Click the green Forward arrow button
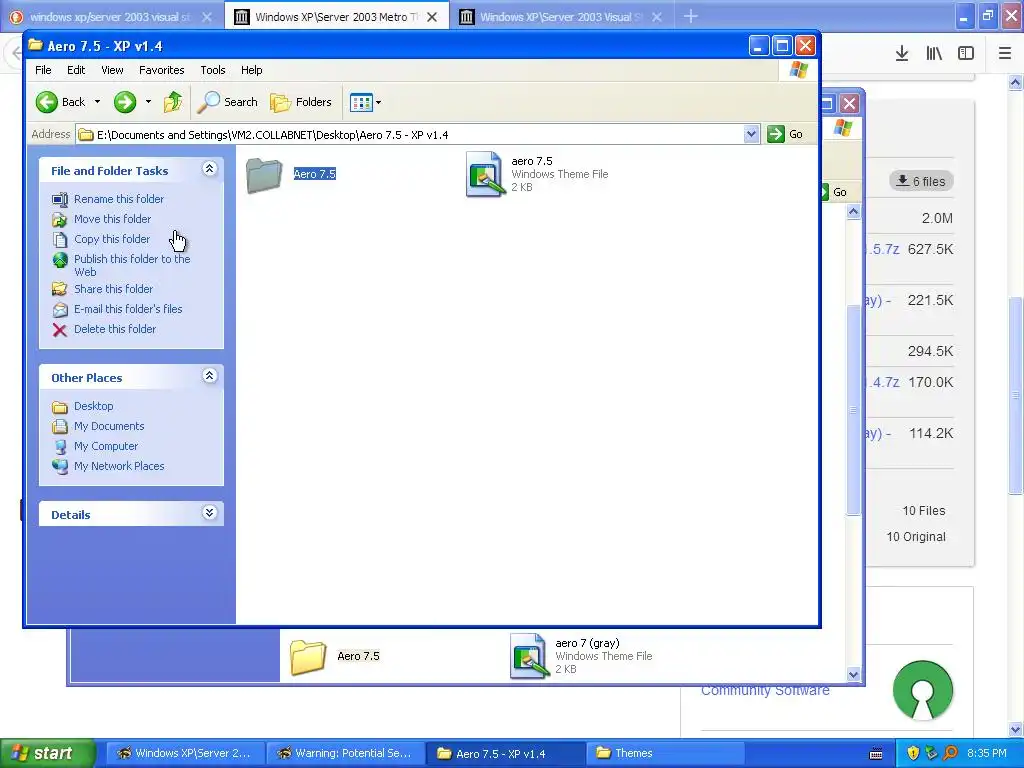Viewport: 1024px width, 768px height. [x=125, y=102]
